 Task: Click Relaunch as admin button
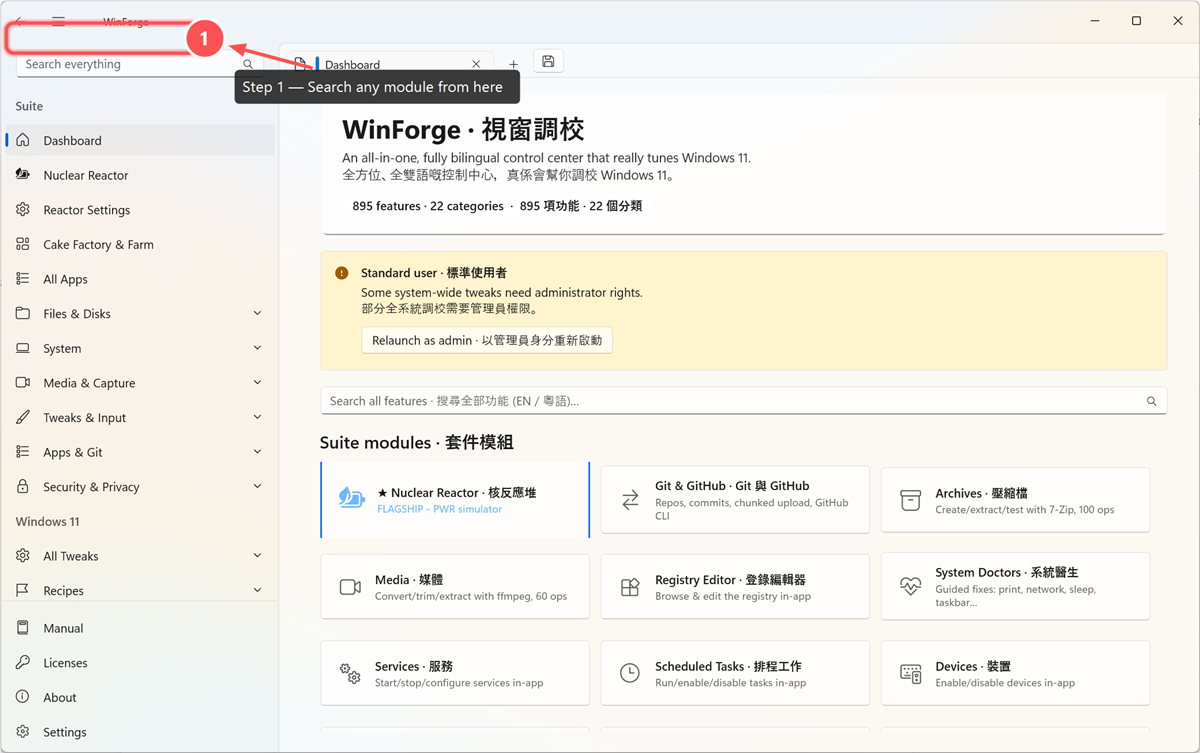point(487,340)
